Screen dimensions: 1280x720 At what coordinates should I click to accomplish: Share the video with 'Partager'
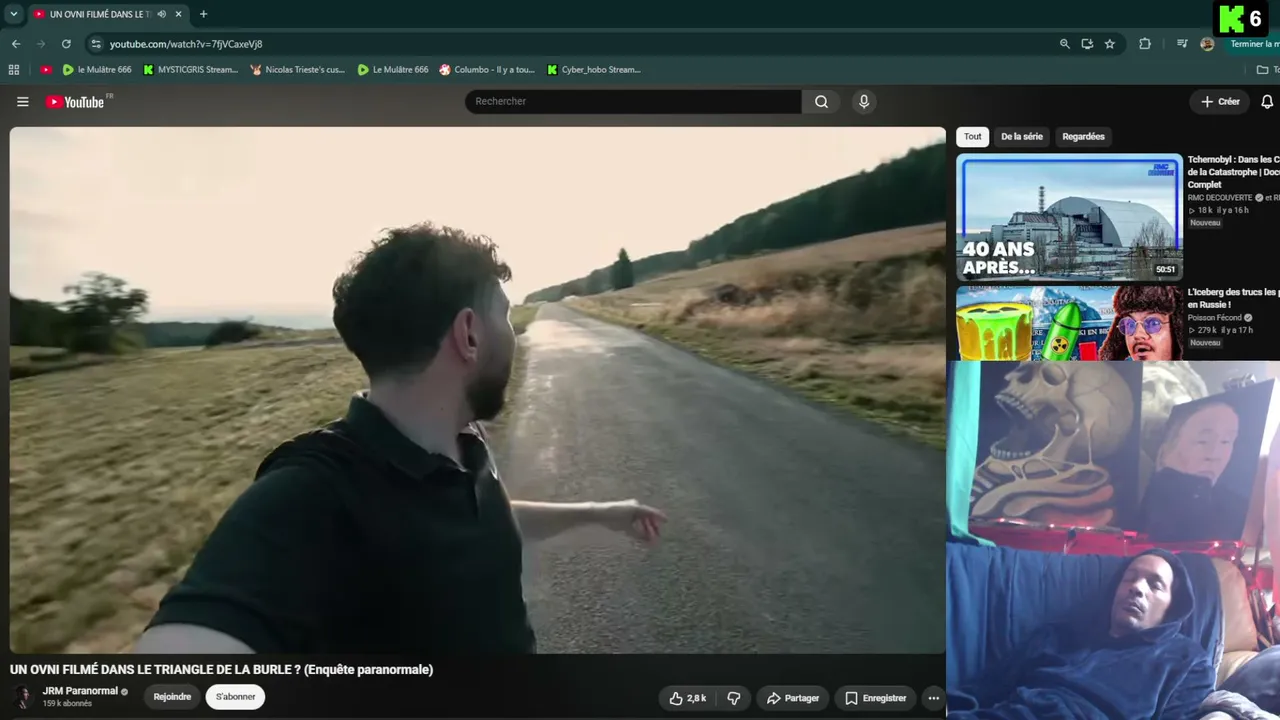(793, 698)
